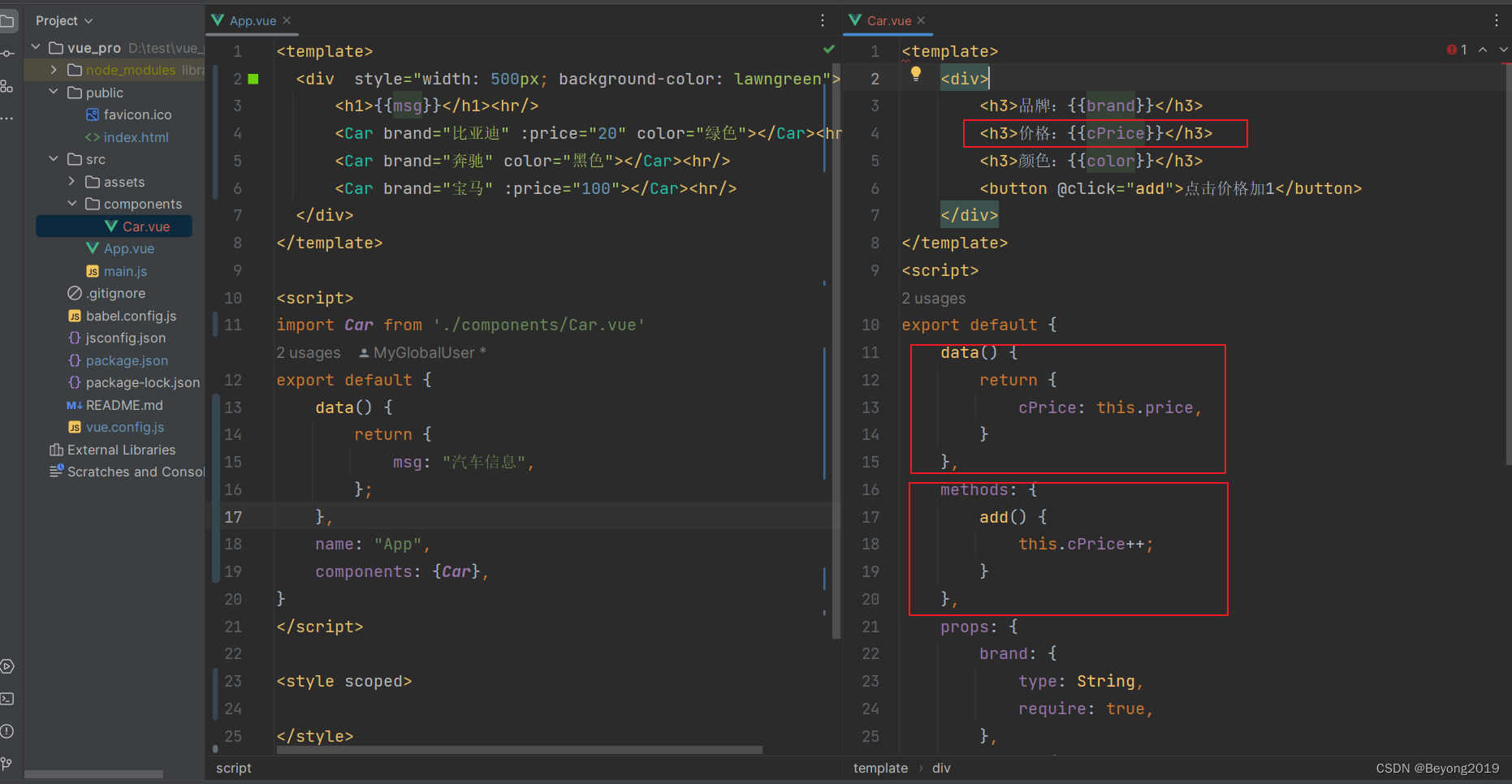The image size is (1512, 784).
Task: Collapse the vue_pro root folder
Action: pyautogui.click(x=36, y=48)
